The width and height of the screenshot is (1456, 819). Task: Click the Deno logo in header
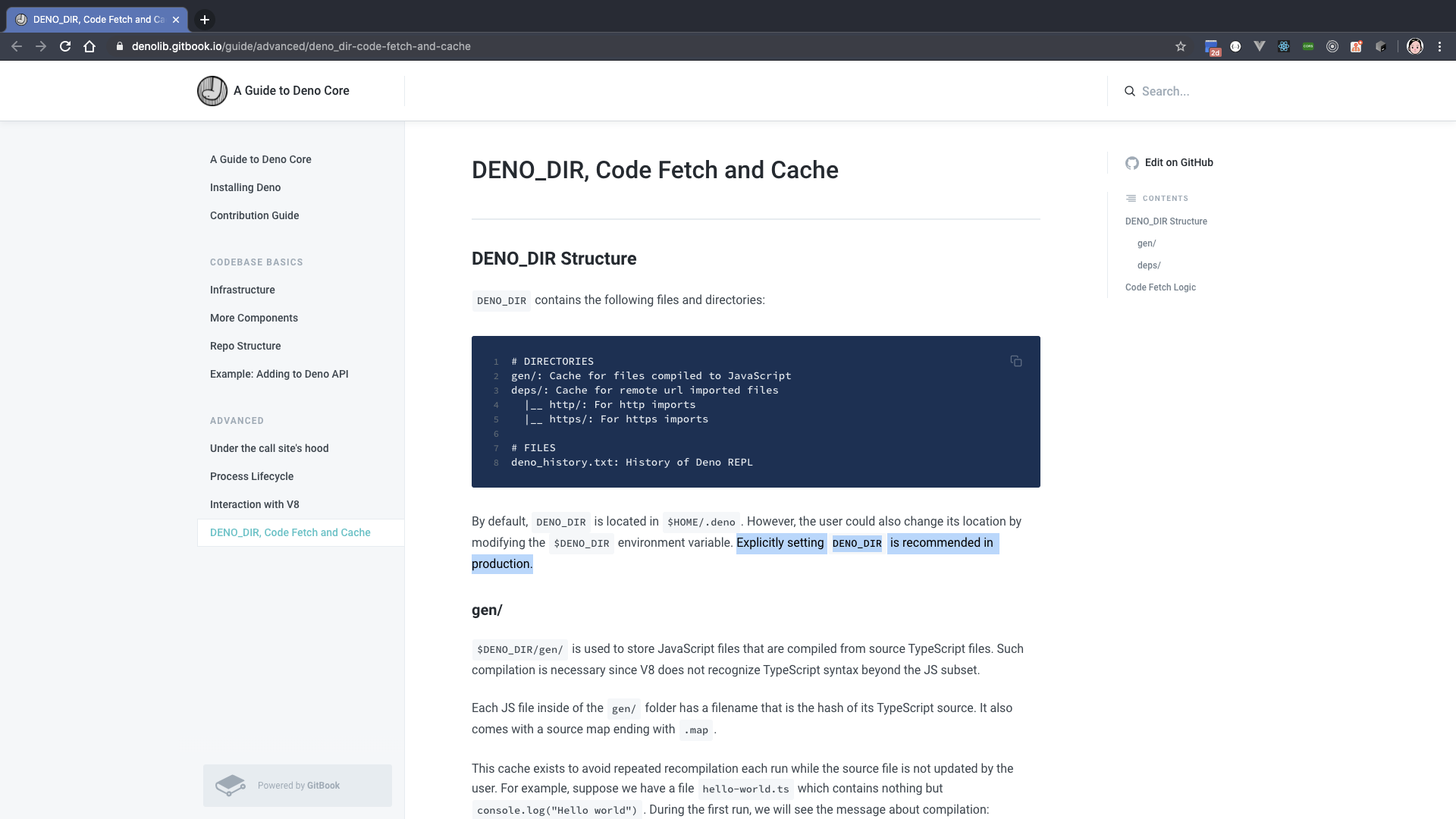tap(212, 91)
